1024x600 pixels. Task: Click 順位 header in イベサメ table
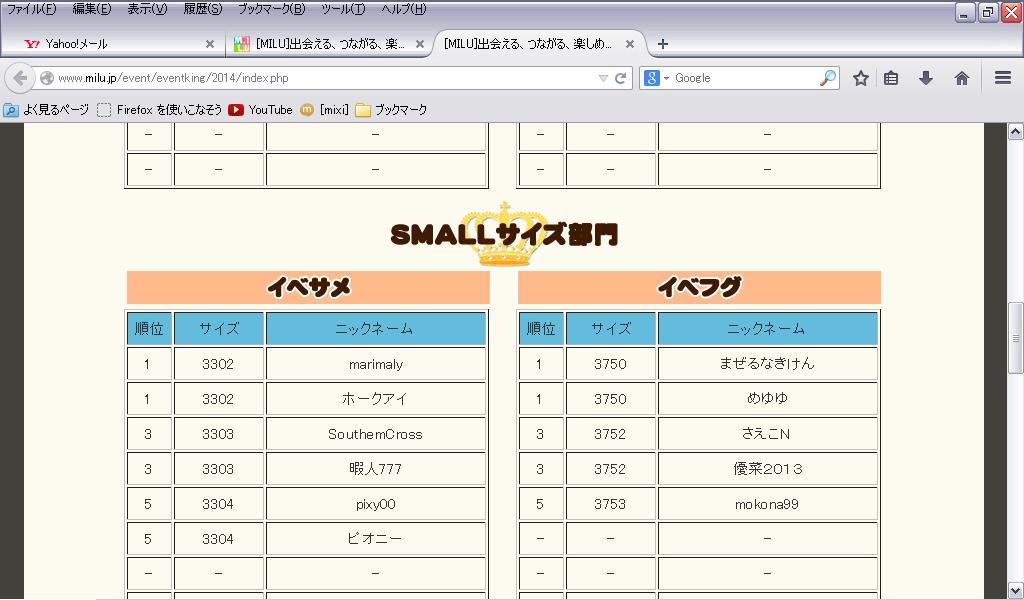click(150, 328)
